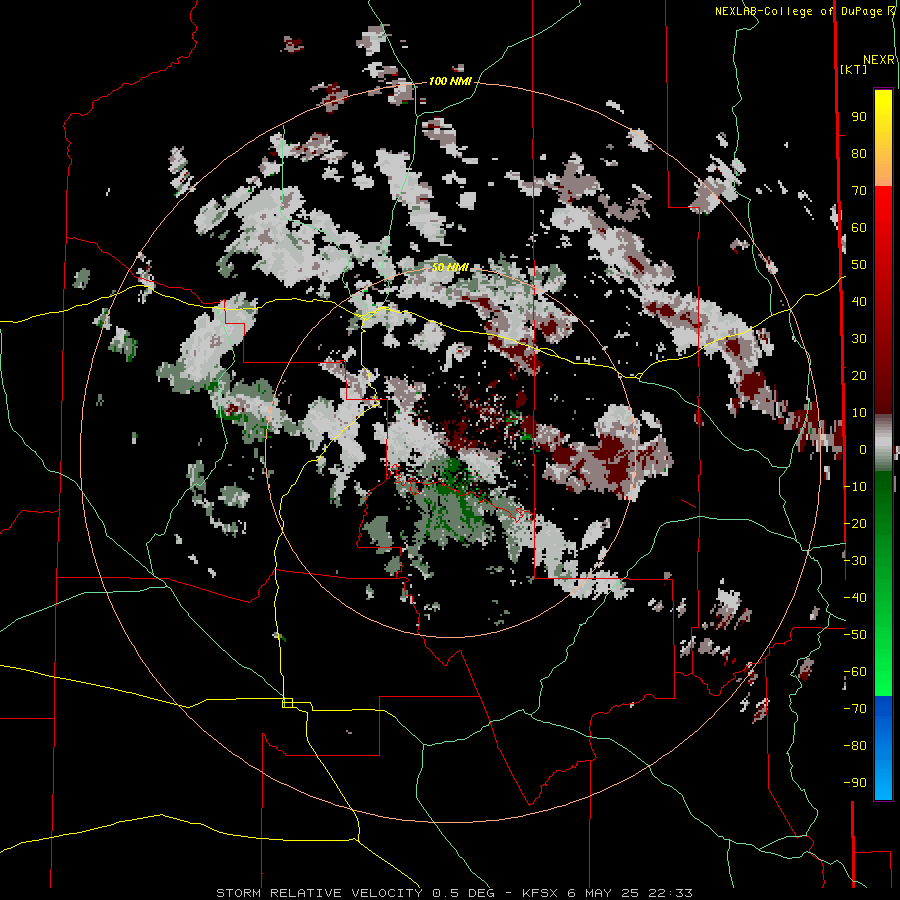The width and height of the screenshot is (900, 900).
Task: Click the 20 value on velocity scale
Action: coord(859,375)
